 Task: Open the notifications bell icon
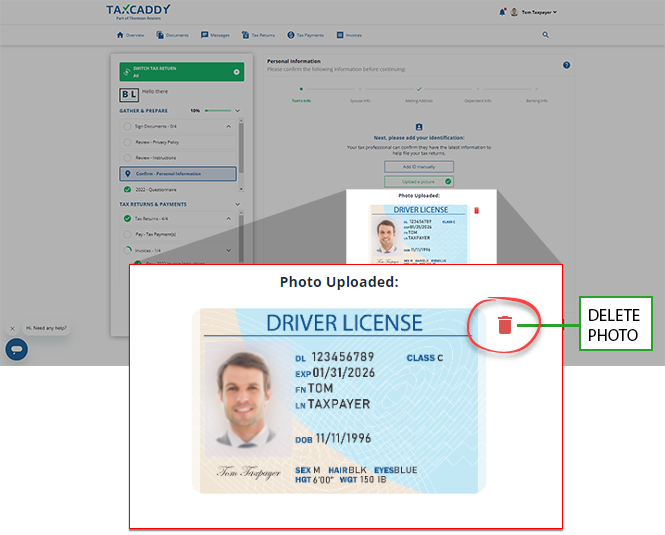[502, 12]
